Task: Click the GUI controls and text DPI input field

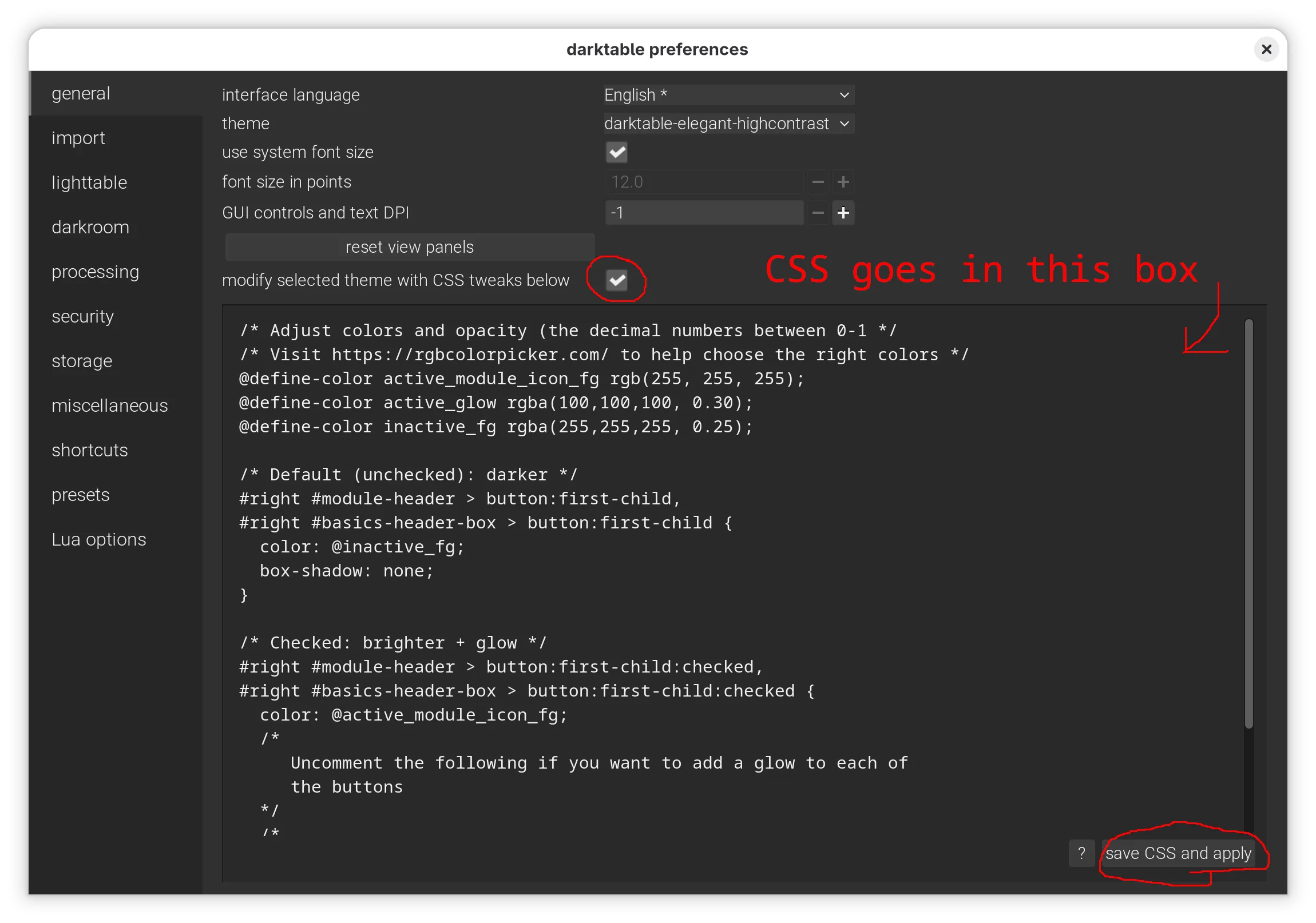Action: click(704, 213)
